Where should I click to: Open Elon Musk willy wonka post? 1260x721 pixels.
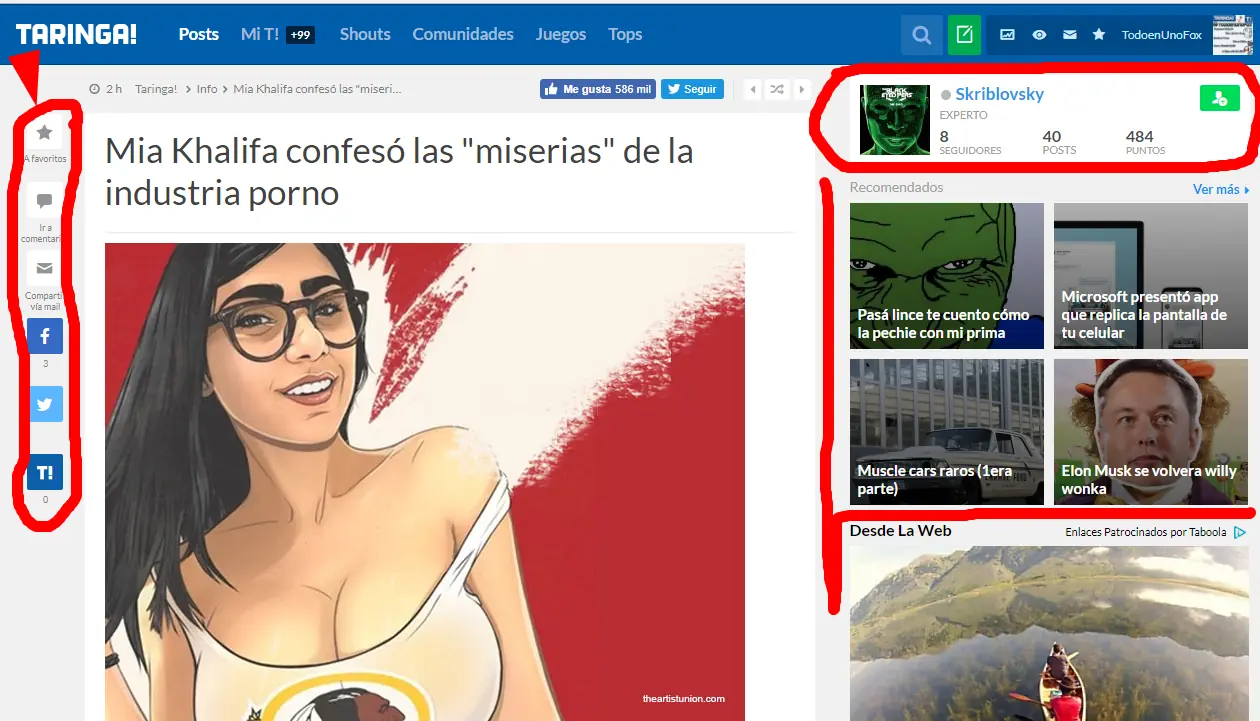[1151, 432]
